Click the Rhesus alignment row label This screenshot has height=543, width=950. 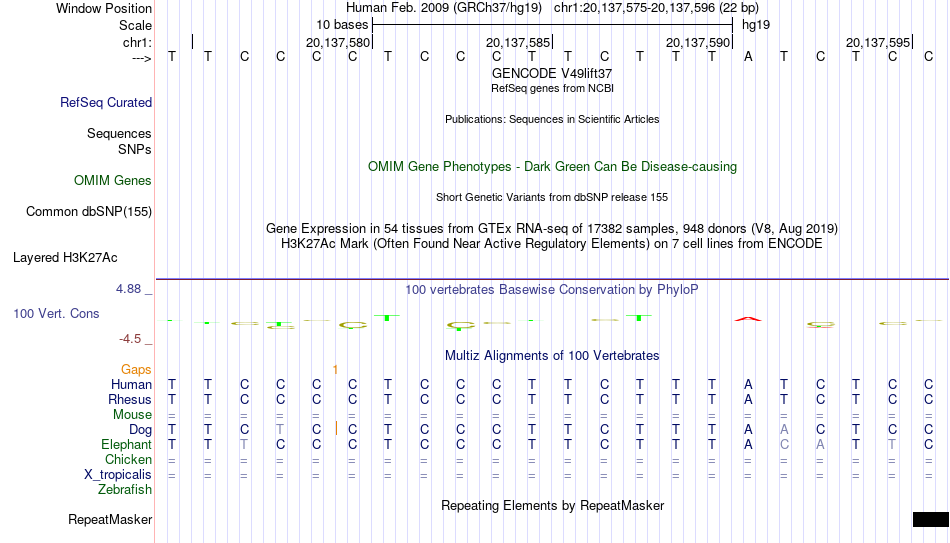click(x=130, y=400)
